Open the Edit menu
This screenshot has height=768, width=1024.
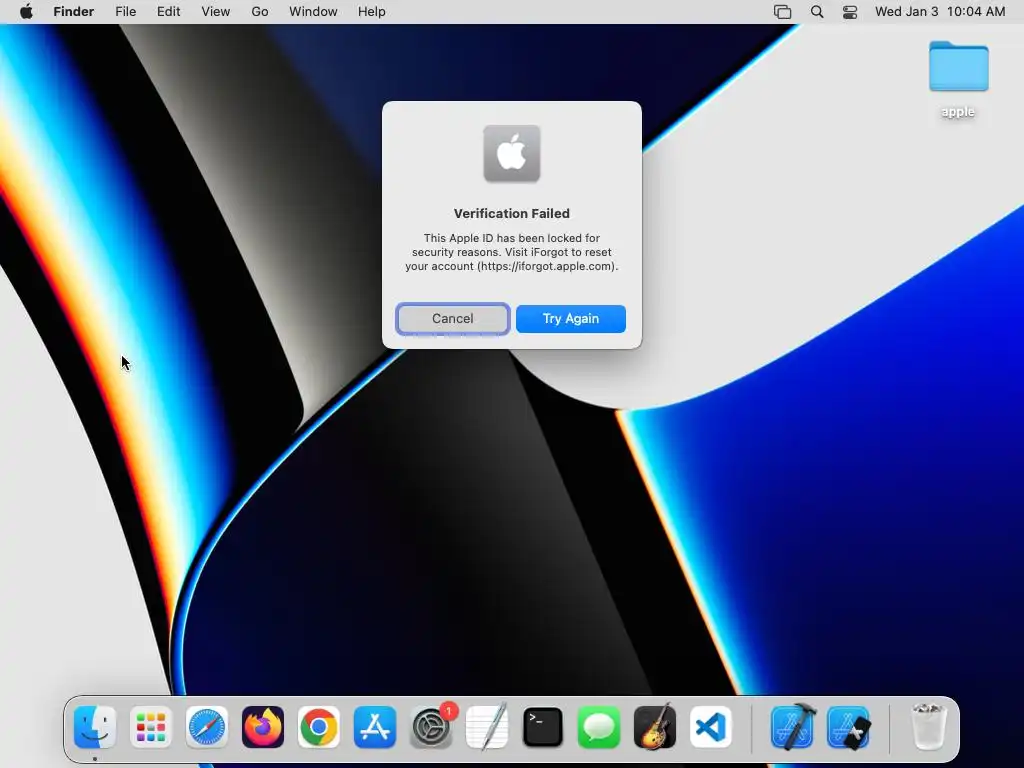coord(168,12)
